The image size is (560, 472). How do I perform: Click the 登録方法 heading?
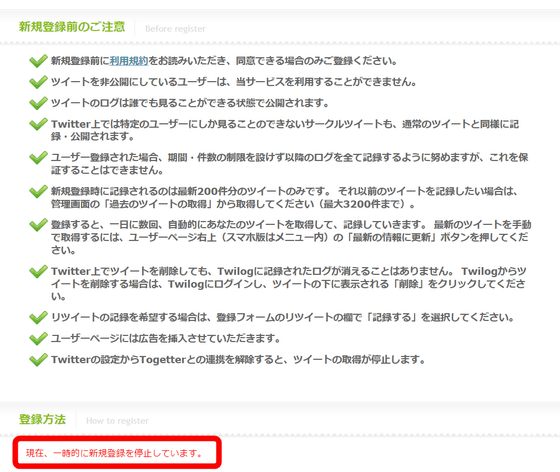pyautogui.click(x=42, y=419)
